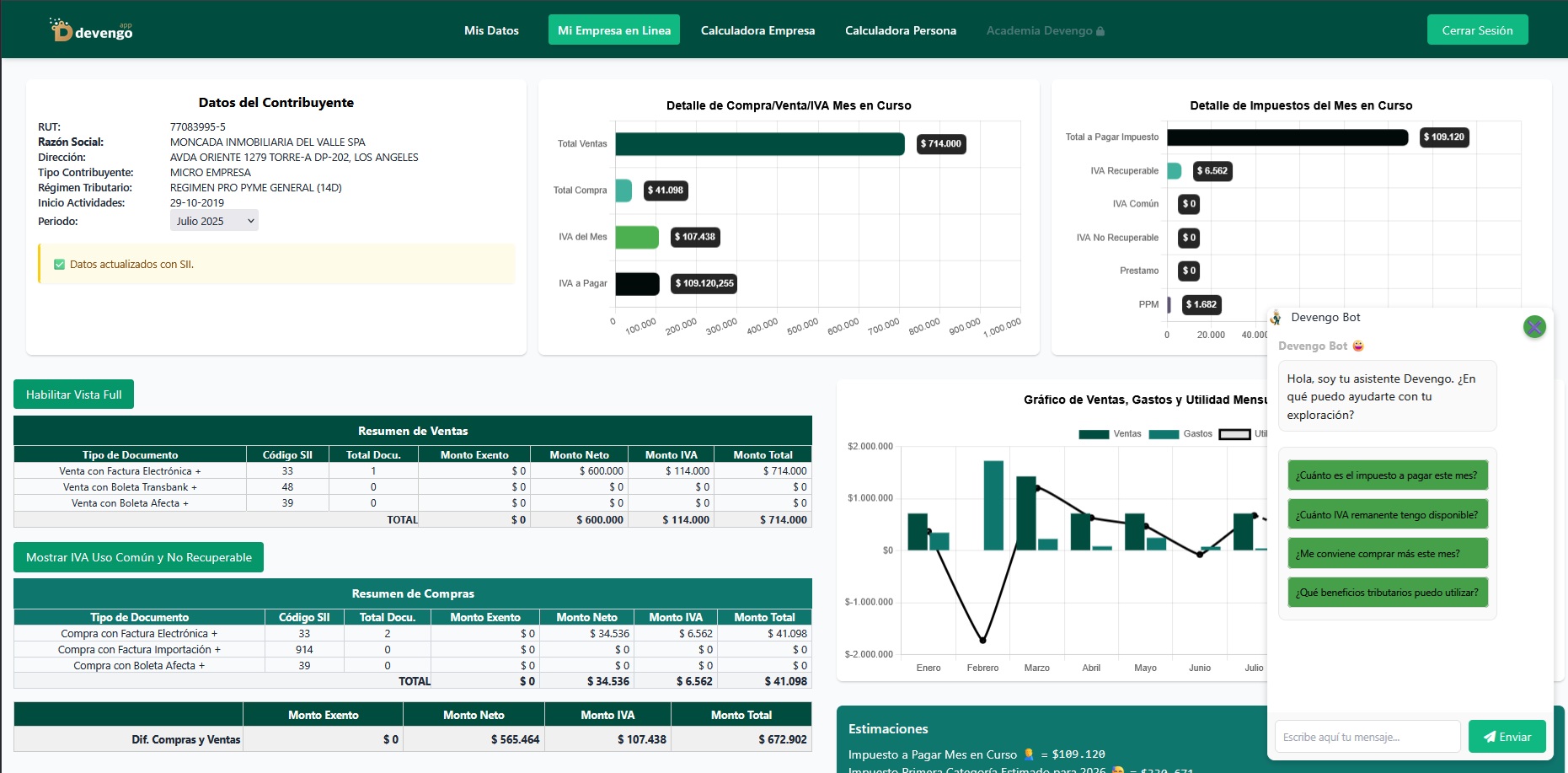
Task: Click the dark green Total Ventas bar
Action: point(759,144)
